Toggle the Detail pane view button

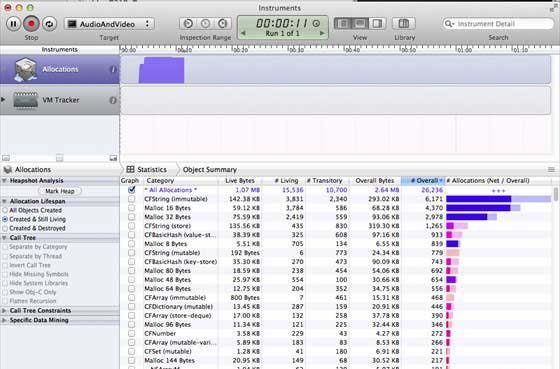click(x=360, y=24)
